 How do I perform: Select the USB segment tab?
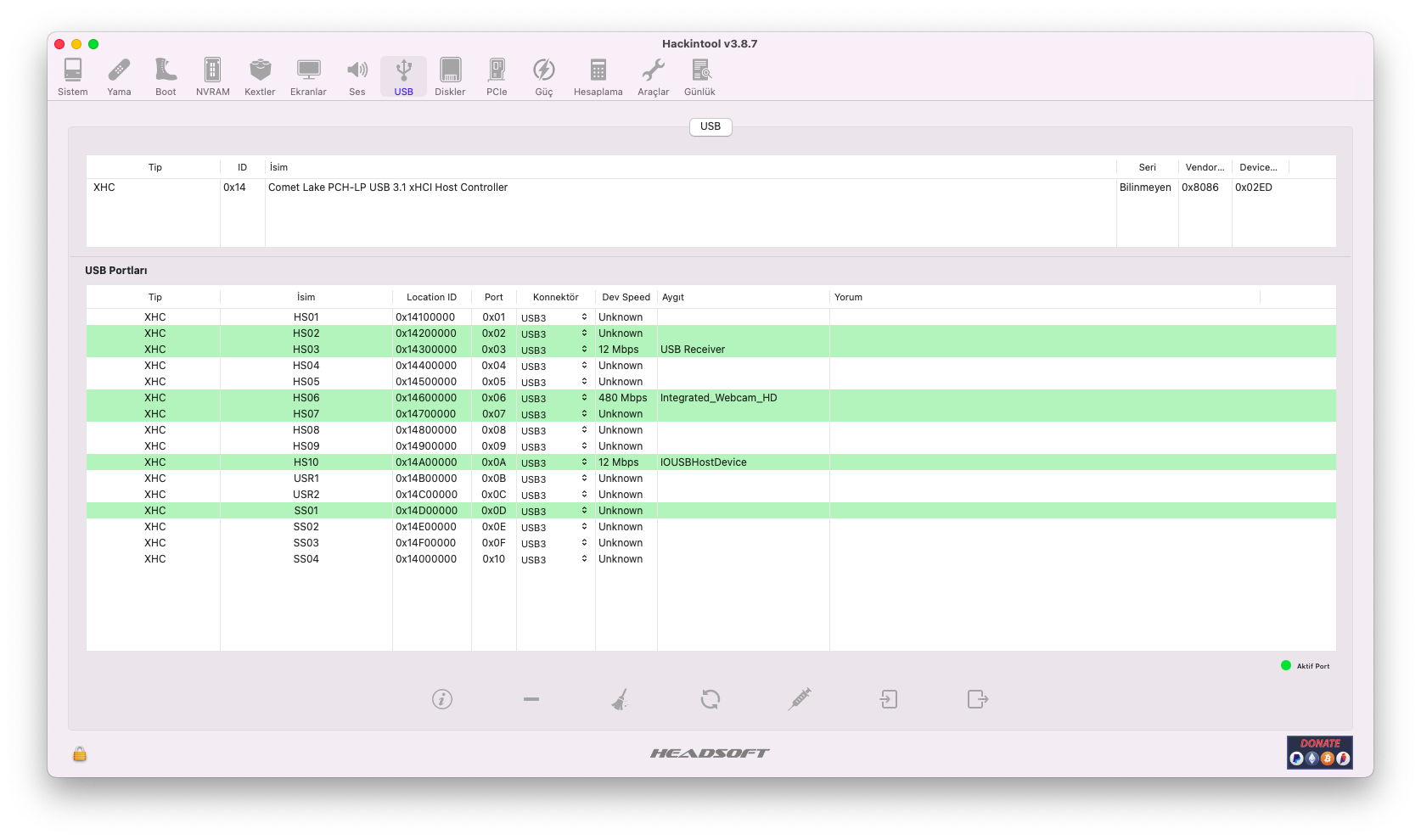coord(710,126)
